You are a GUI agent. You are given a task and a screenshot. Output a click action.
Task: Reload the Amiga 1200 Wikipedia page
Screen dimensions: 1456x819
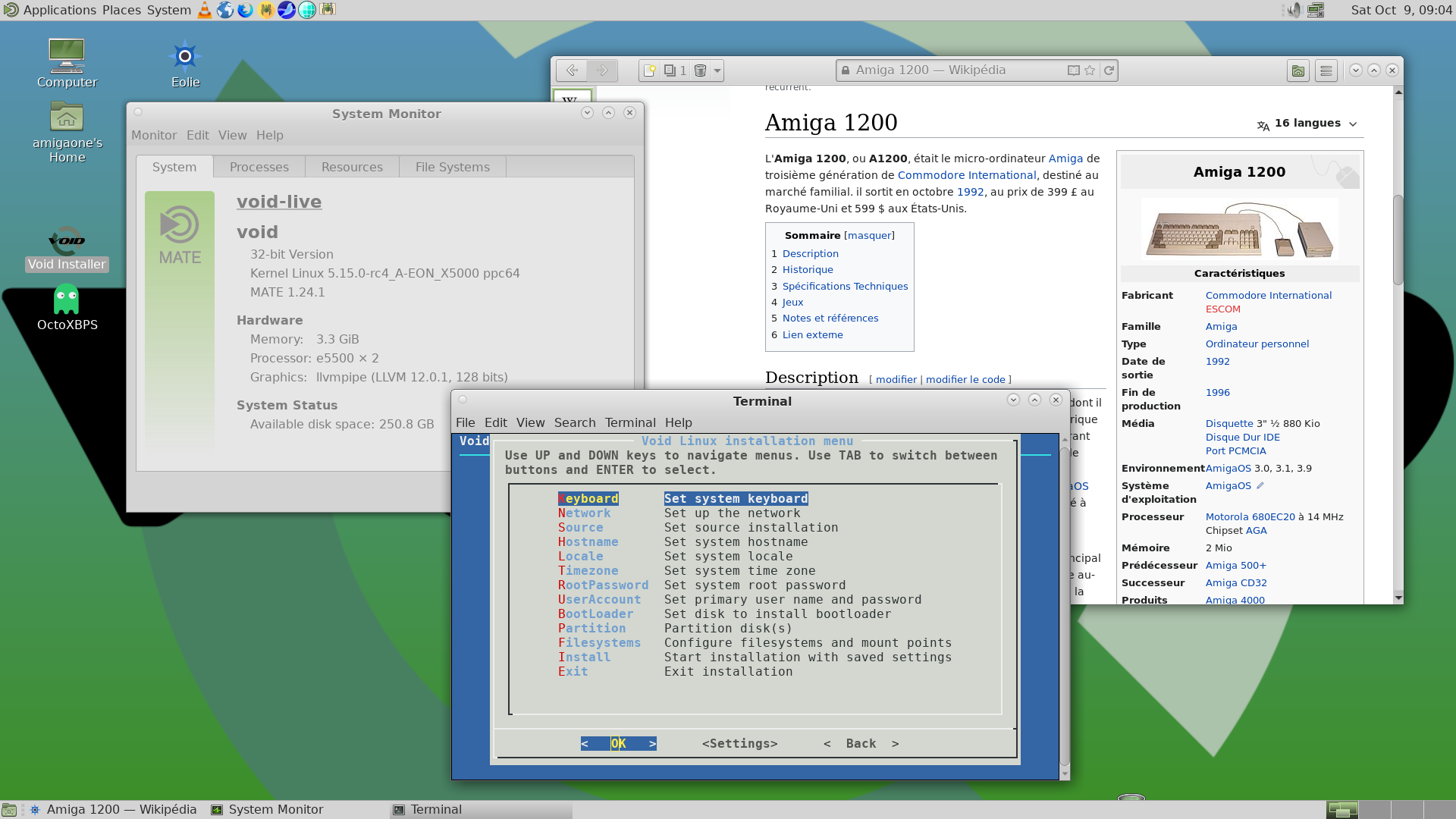tap(1109, 71)
